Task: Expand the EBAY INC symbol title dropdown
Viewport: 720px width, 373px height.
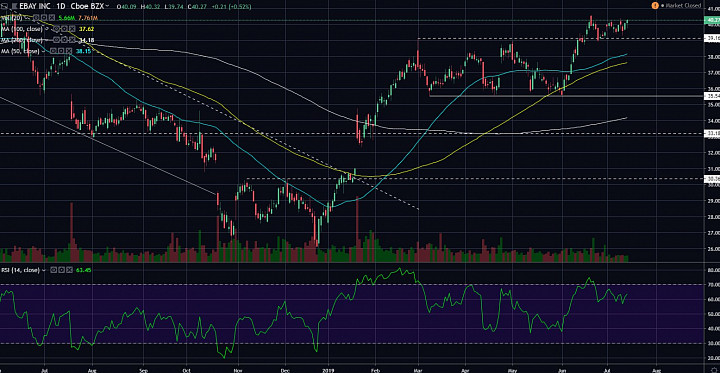Action: point(107,6)
